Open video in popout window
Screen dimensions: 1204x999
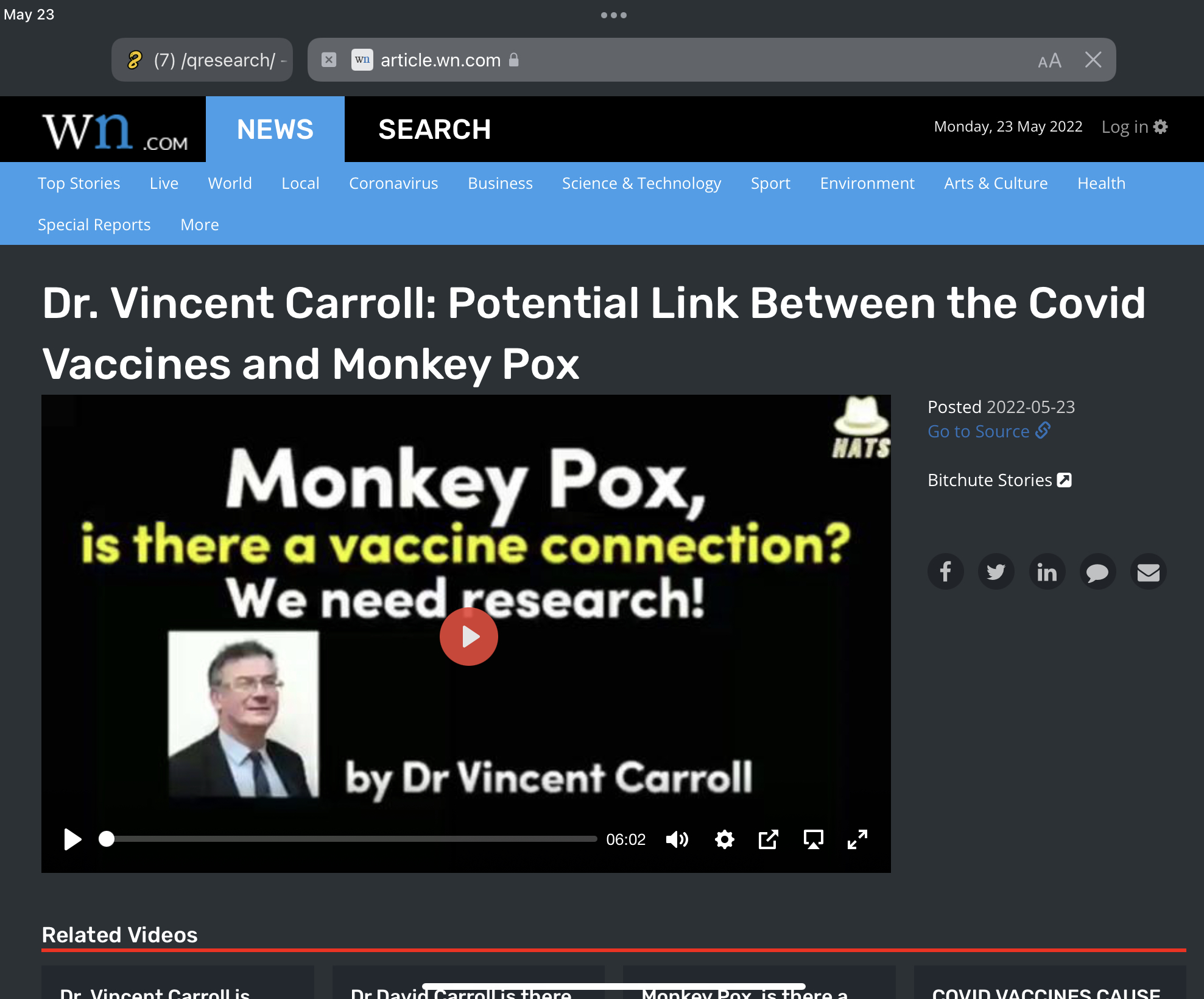point(769,839)
